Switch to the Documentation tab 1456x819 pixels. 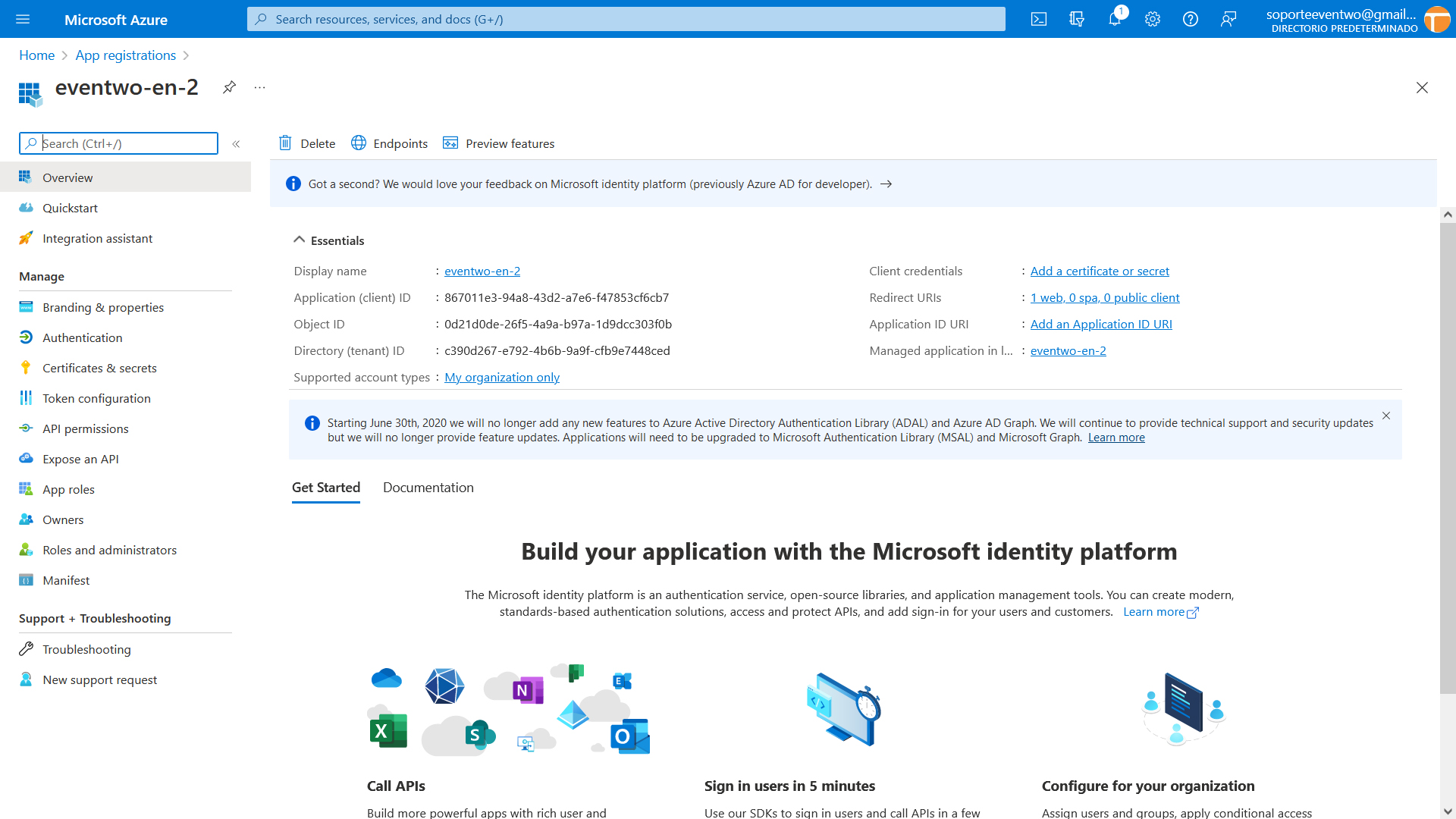428,488
